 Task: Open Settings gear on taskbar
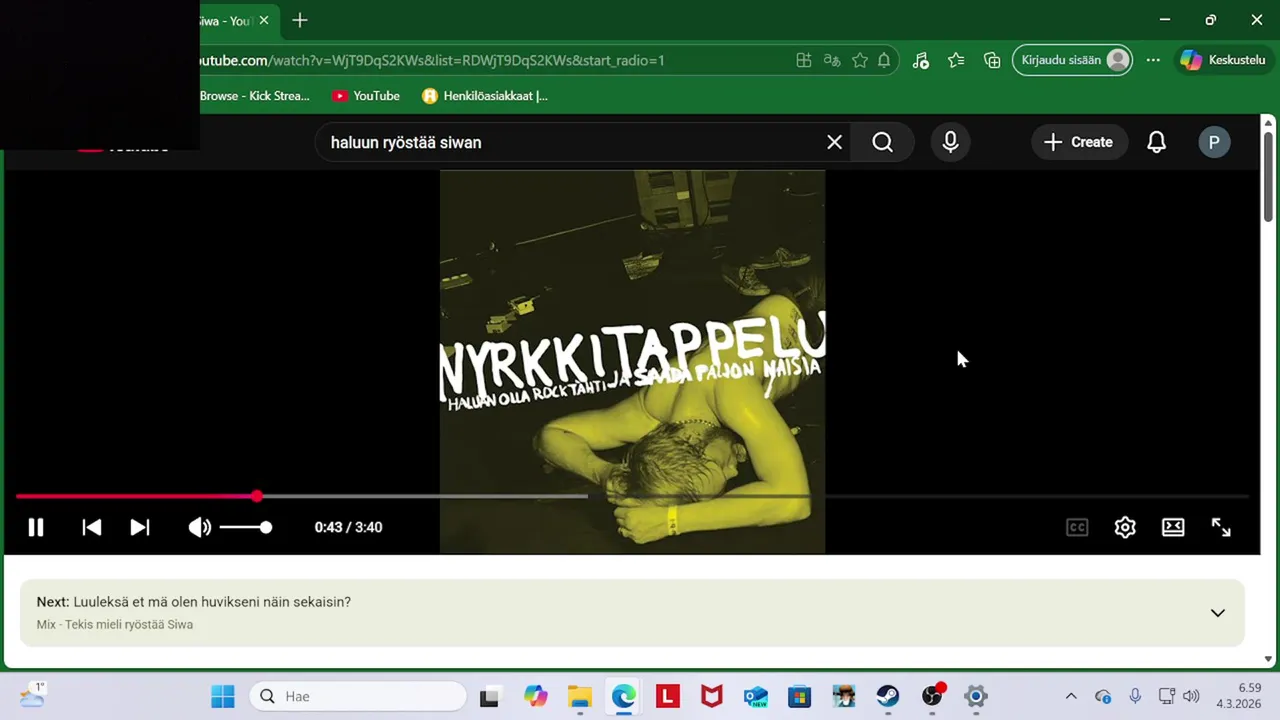coord(976,696)
